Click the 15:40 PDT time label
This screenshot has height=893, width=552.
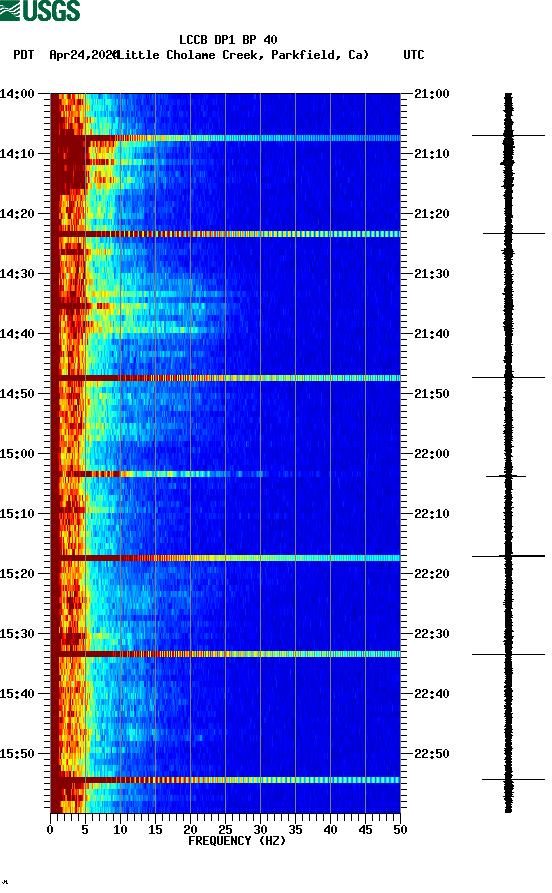click(17, 694)
